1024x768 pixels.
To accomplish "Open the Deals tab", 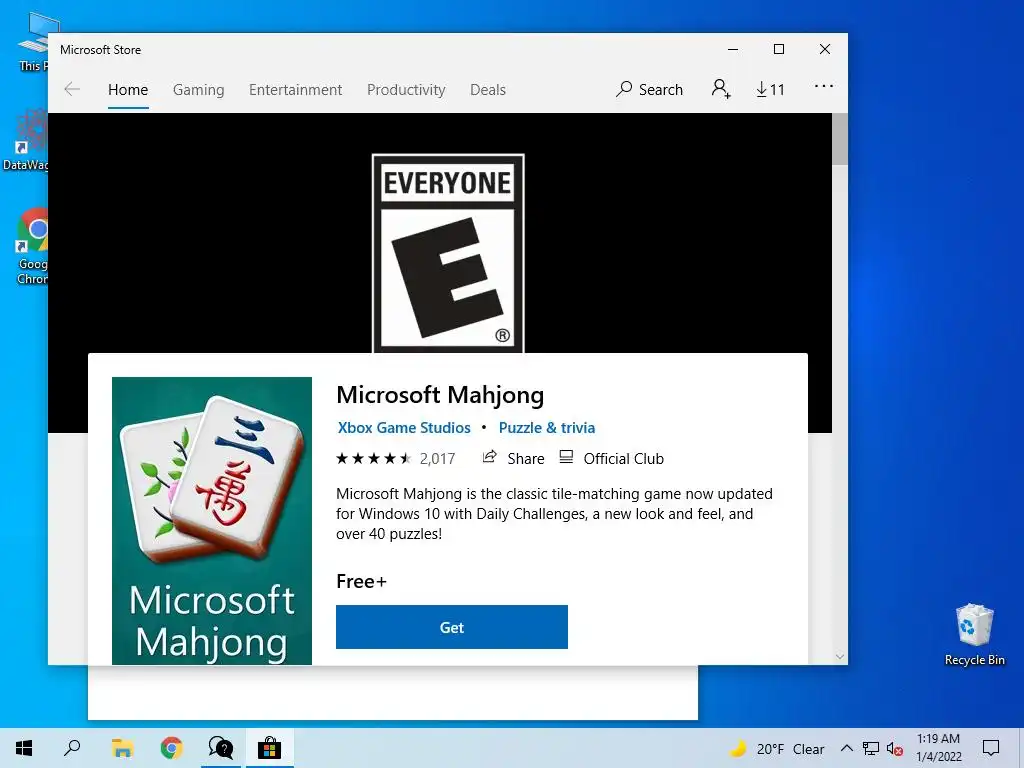I will coord(488,89).
